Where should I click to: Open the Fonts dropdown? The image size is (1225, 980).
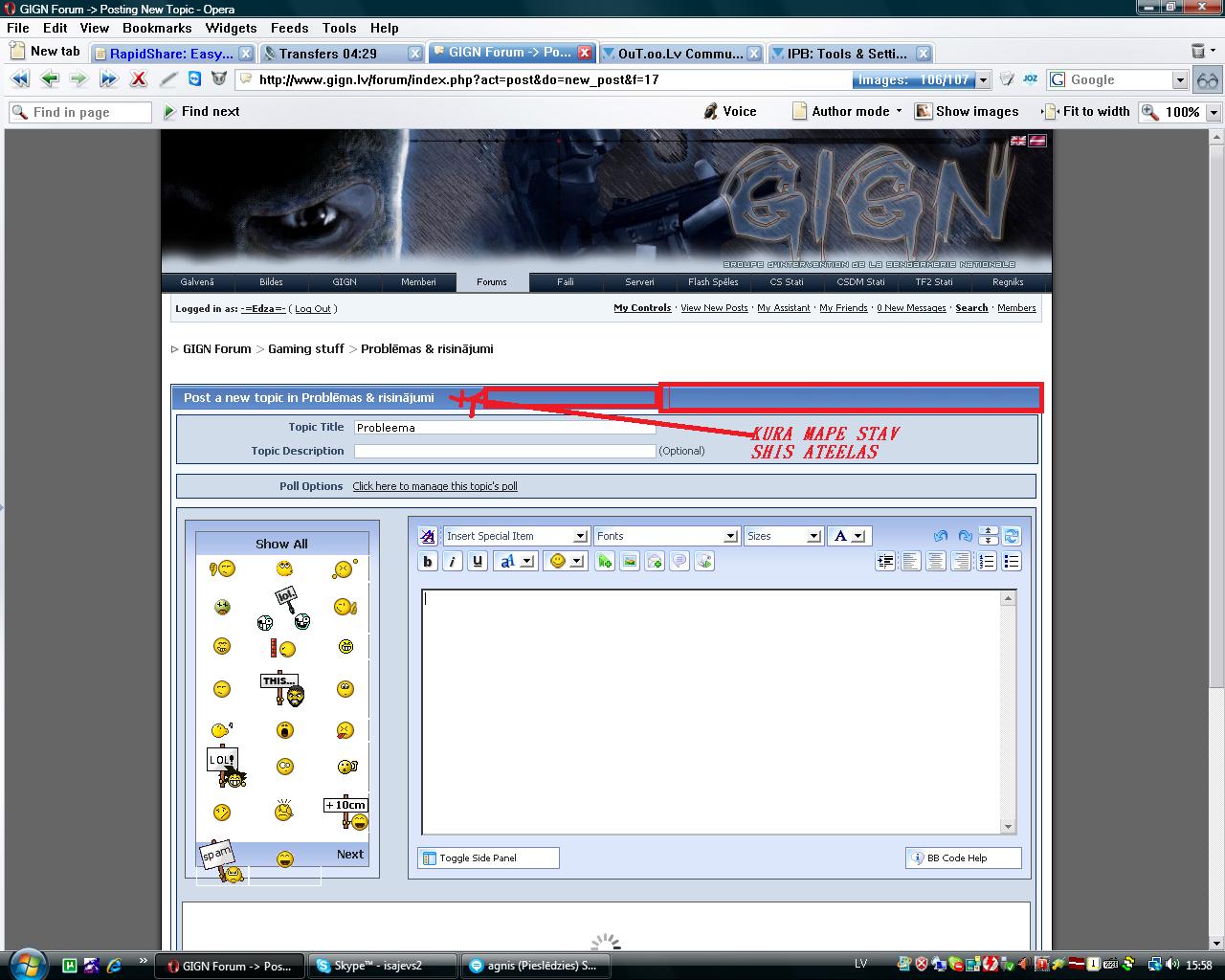pos(666,536)
